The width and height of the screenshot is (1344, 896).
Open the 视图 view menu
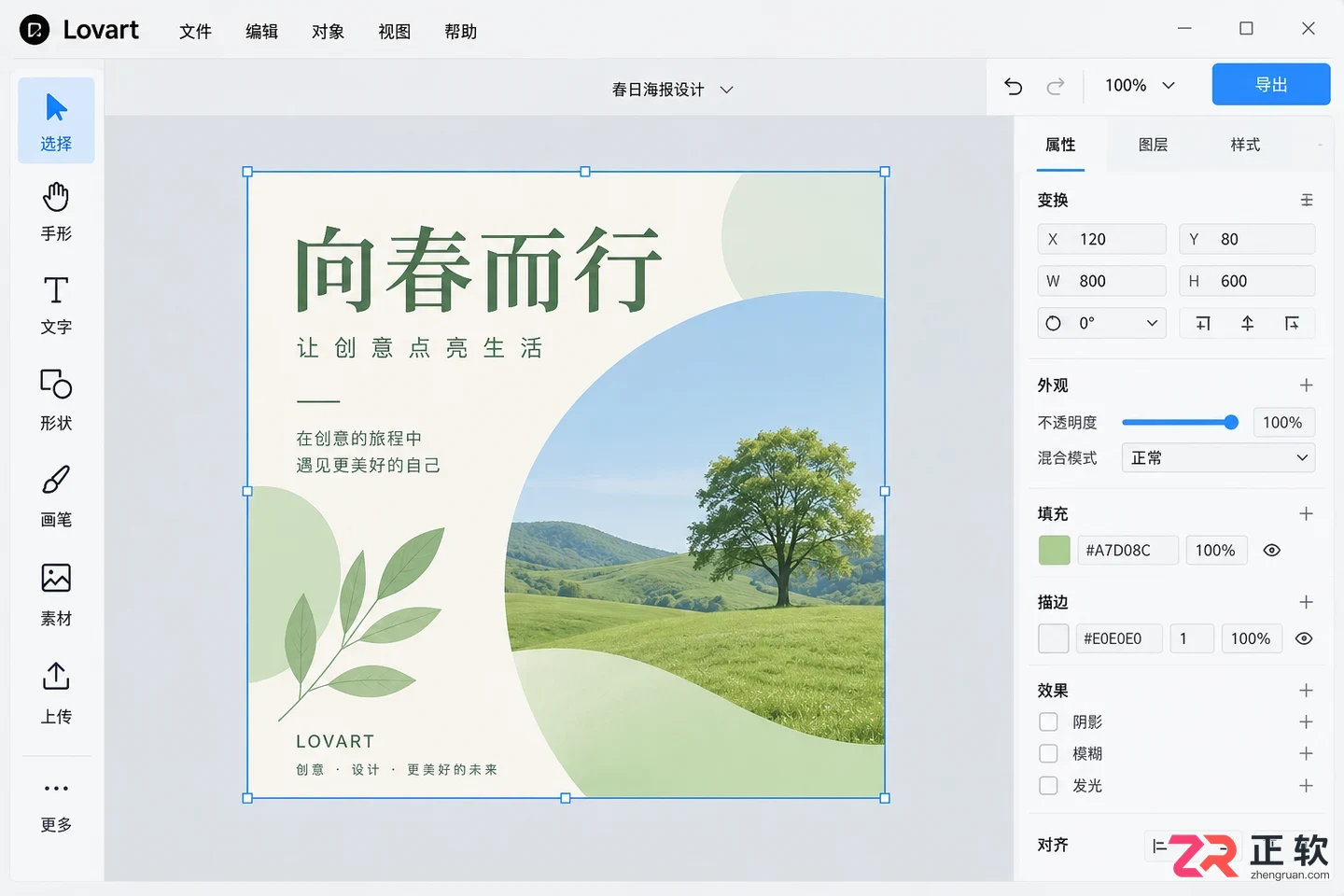click(x=394, y=32)
